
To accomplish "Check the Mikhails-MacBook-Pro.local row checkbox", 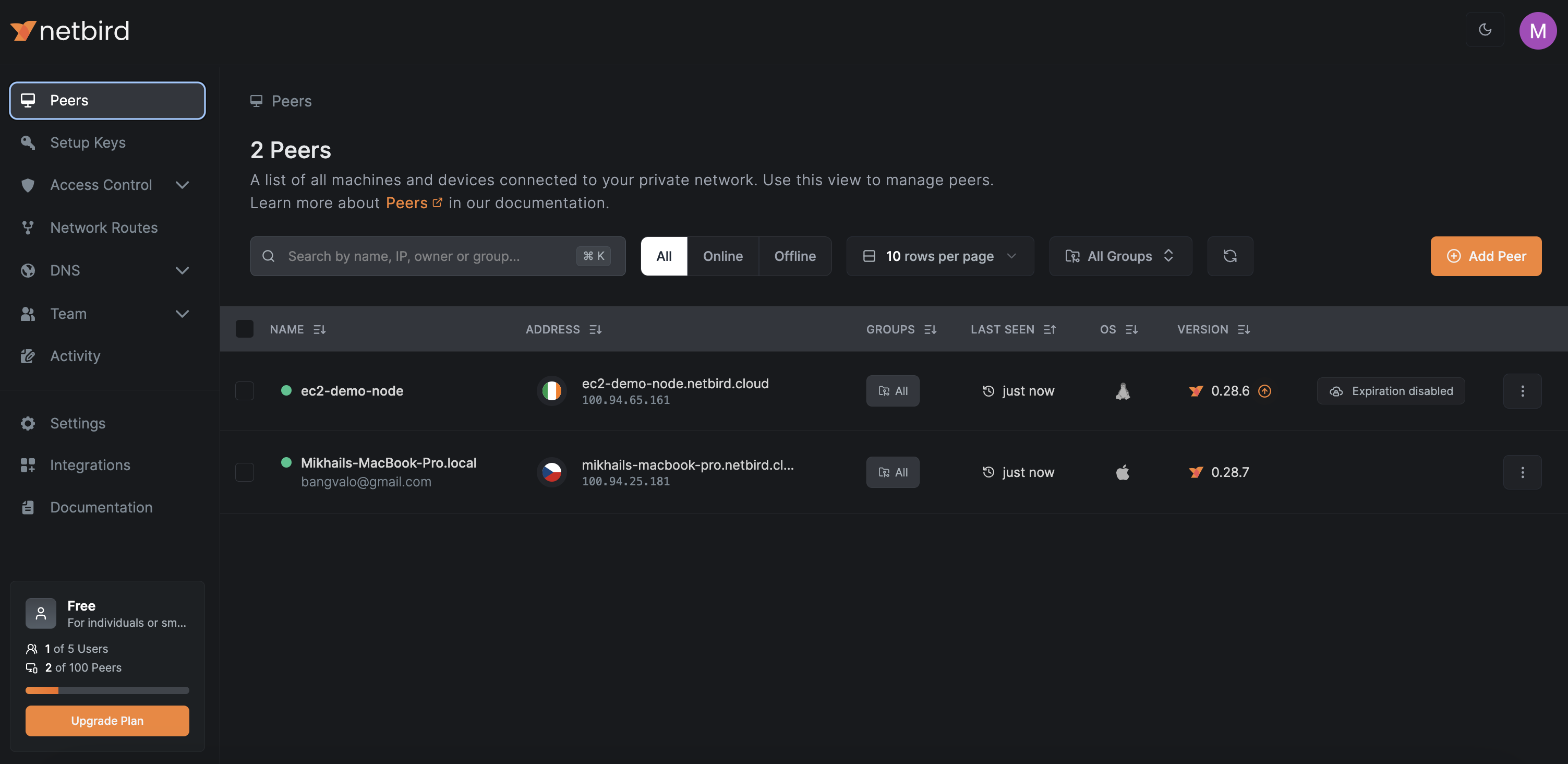I will [244, 472].
